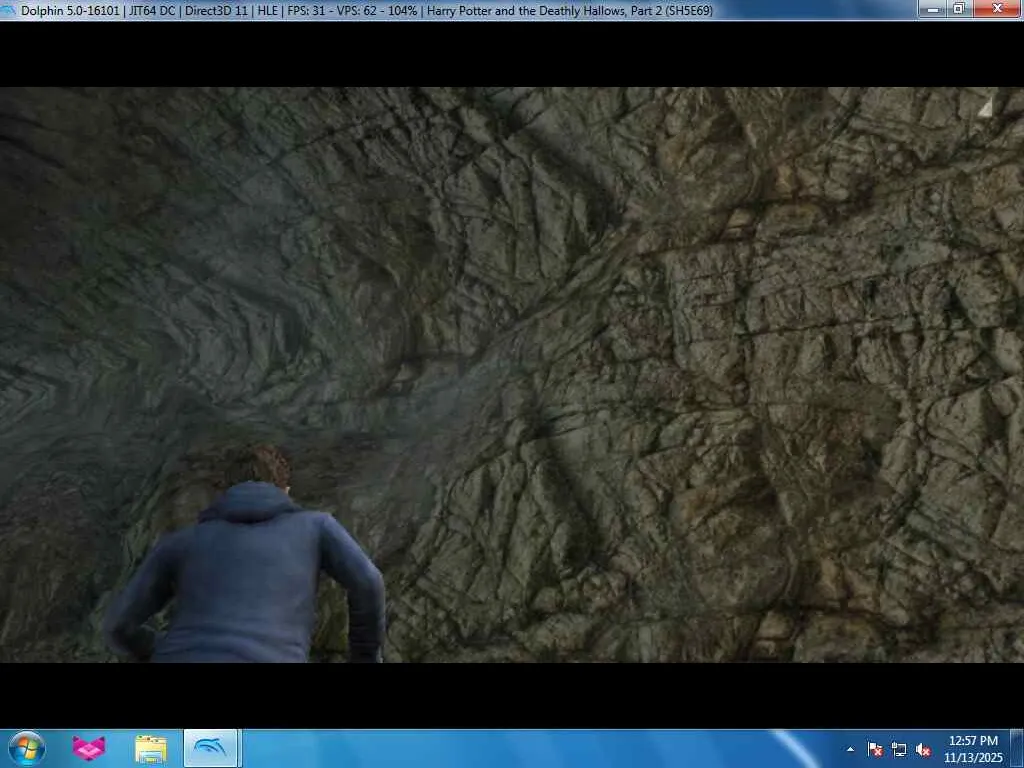1024x768 pixels.
Task: Open the network status tray icon
Action: (x=899, y=750)
